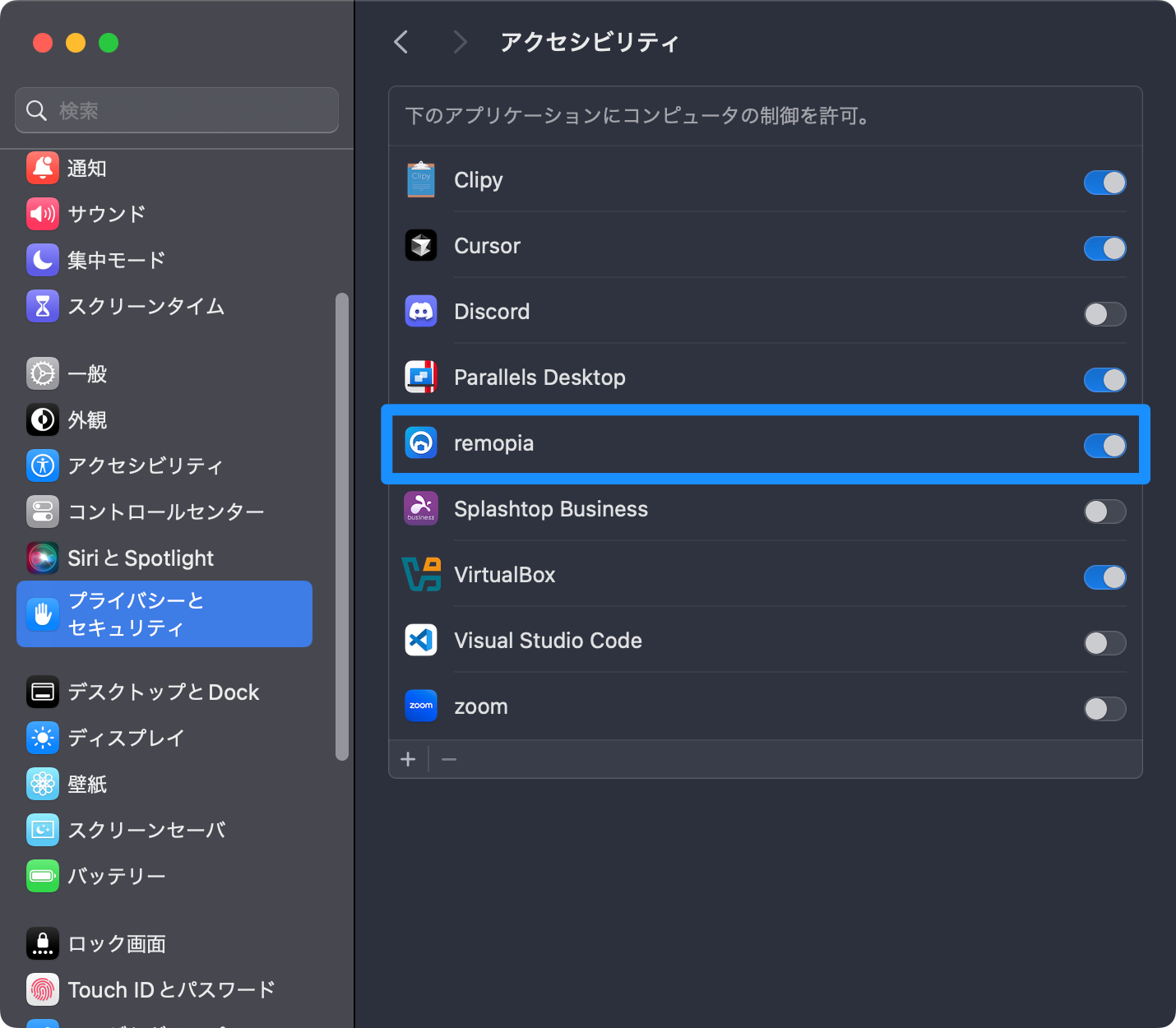Open 通知 settings
The width and height of the screenshot is (1176, 1028).
pyautogui.click(x=164, y=168)
